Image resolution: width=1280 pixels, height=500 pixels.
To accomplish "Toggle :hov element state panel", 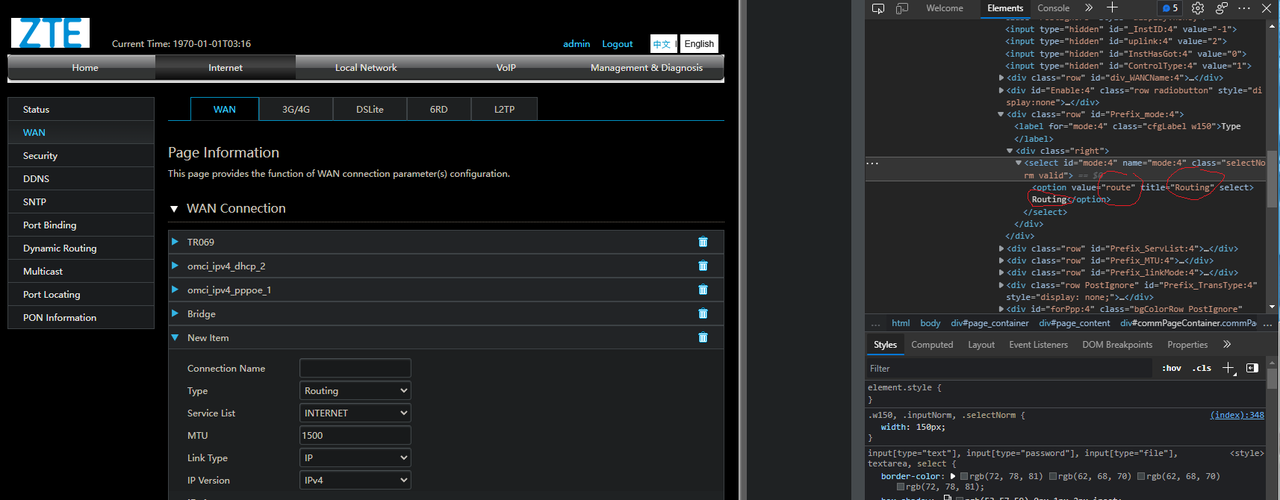I will pyautogui.click(x=1171, y=368).
